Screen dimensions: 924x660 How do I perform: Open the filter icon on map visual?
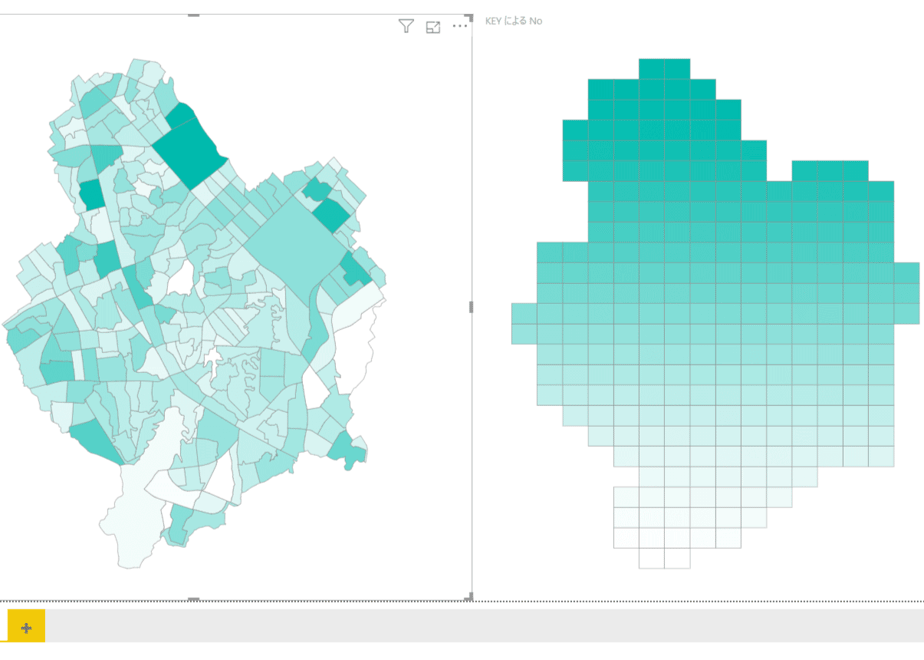406,26
